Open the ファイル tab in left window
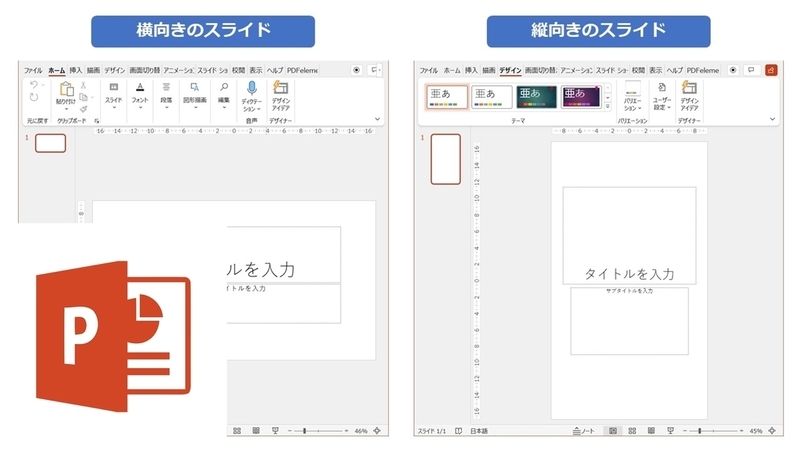The width and height of the screenshot is (800, 450). click(x=33, y=70)
